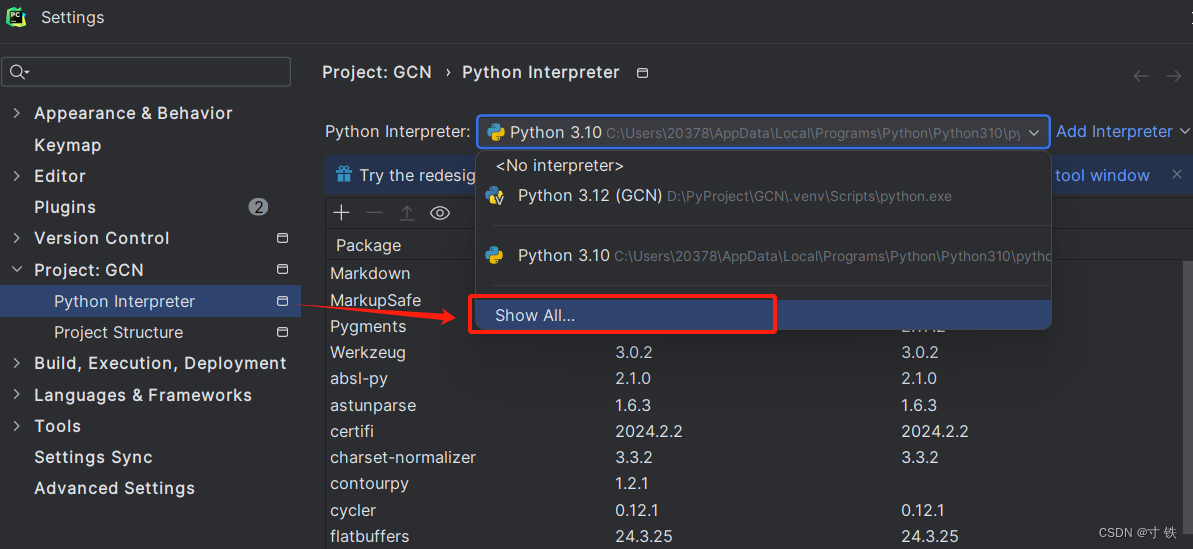Click Project: GCN breadcrumb
Screen dimensions: 1193x549
[x=377, y=72]
